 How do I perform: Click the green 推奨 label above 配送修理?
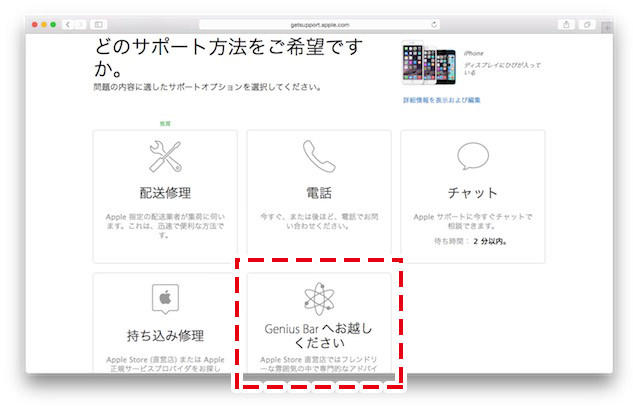(x=165, y=123)
